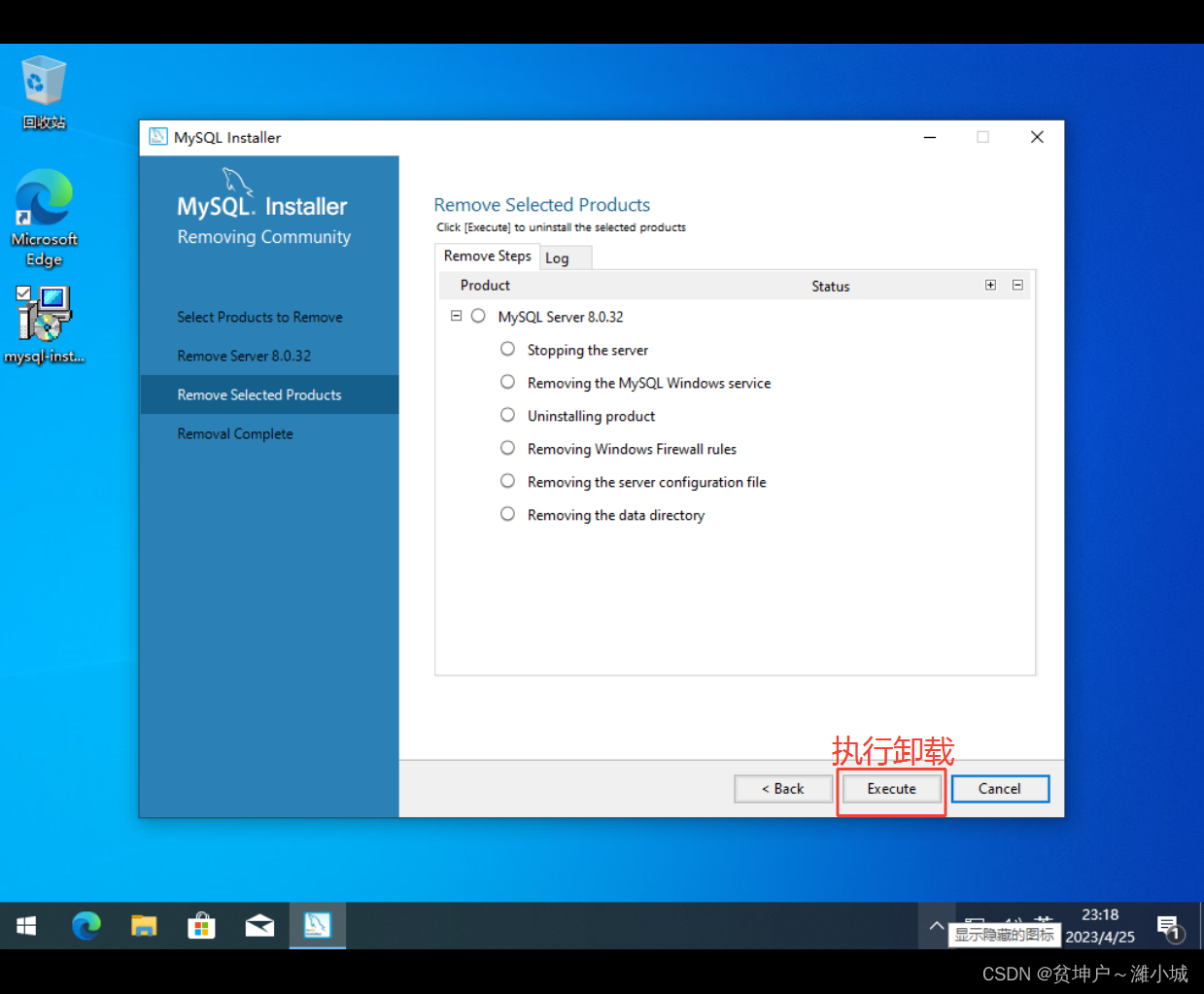This screenshot has width=1204, height=994.
Task: Go to Remove Server 8.0.32 step
Action: point(244,356)
